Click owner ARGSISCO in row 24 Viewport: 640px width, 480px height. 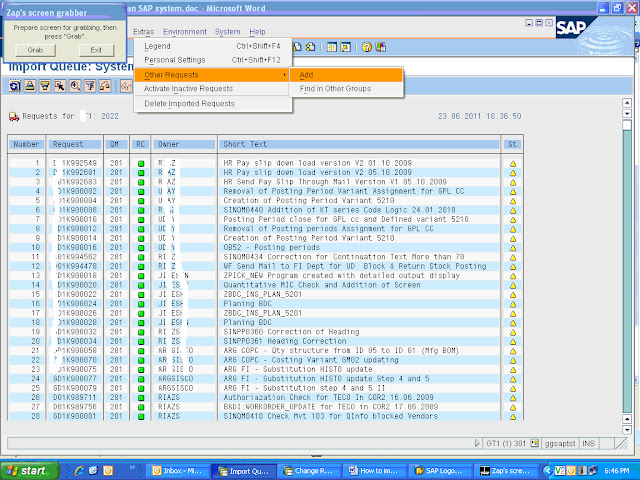click(175, 379)
